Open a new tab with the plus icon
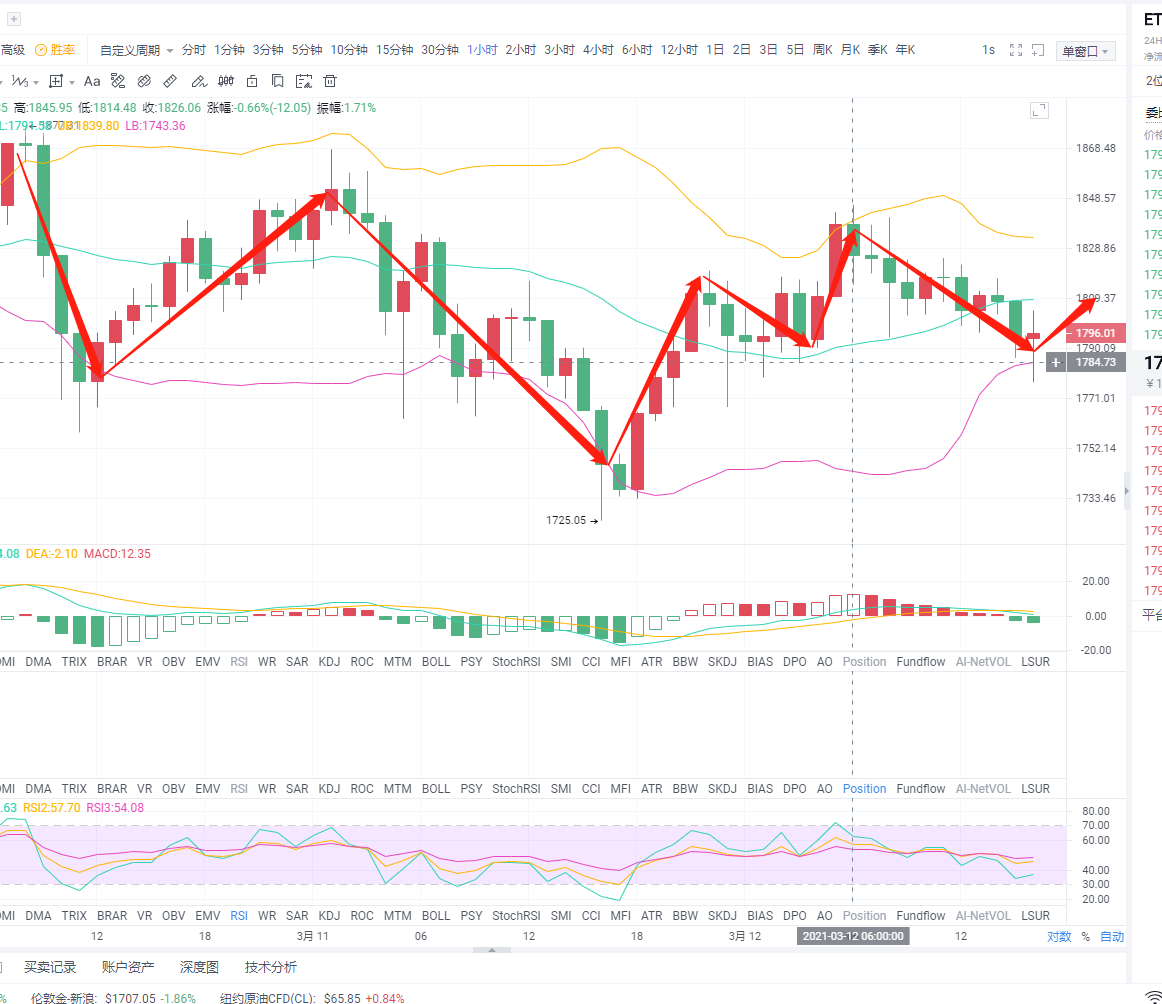 (14, 19)
